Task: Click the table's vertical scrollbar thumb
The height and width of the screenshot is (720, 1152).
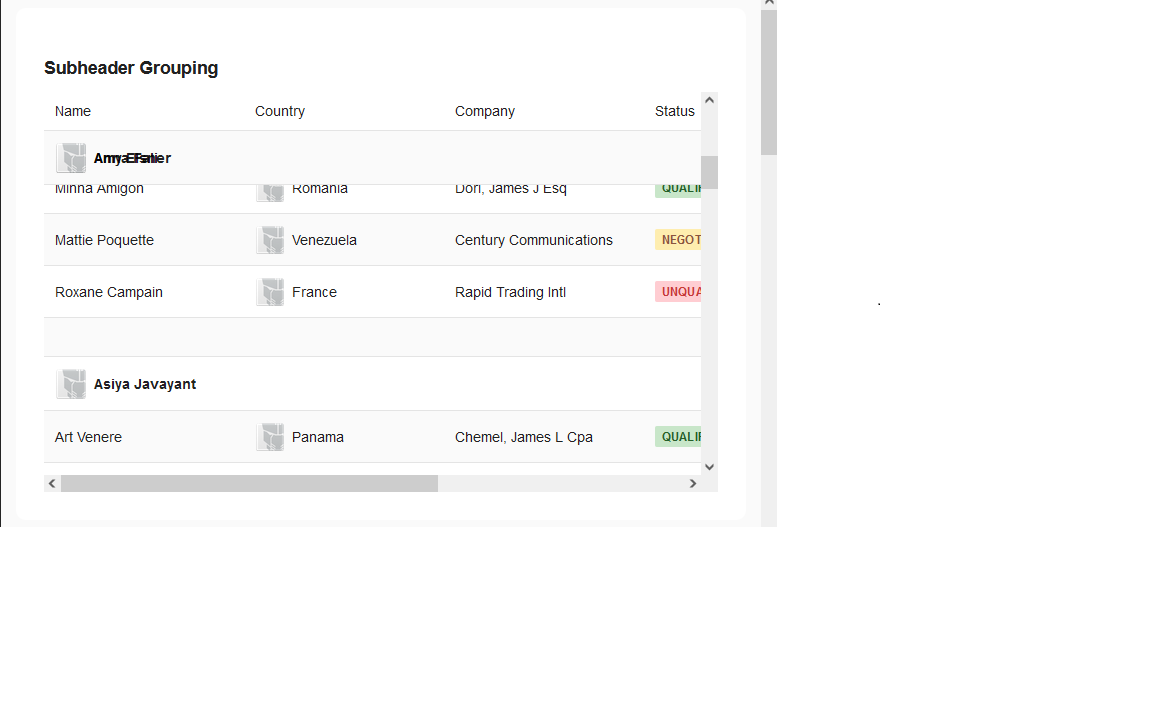Action: pyautogui.click(x=709, y=173)
